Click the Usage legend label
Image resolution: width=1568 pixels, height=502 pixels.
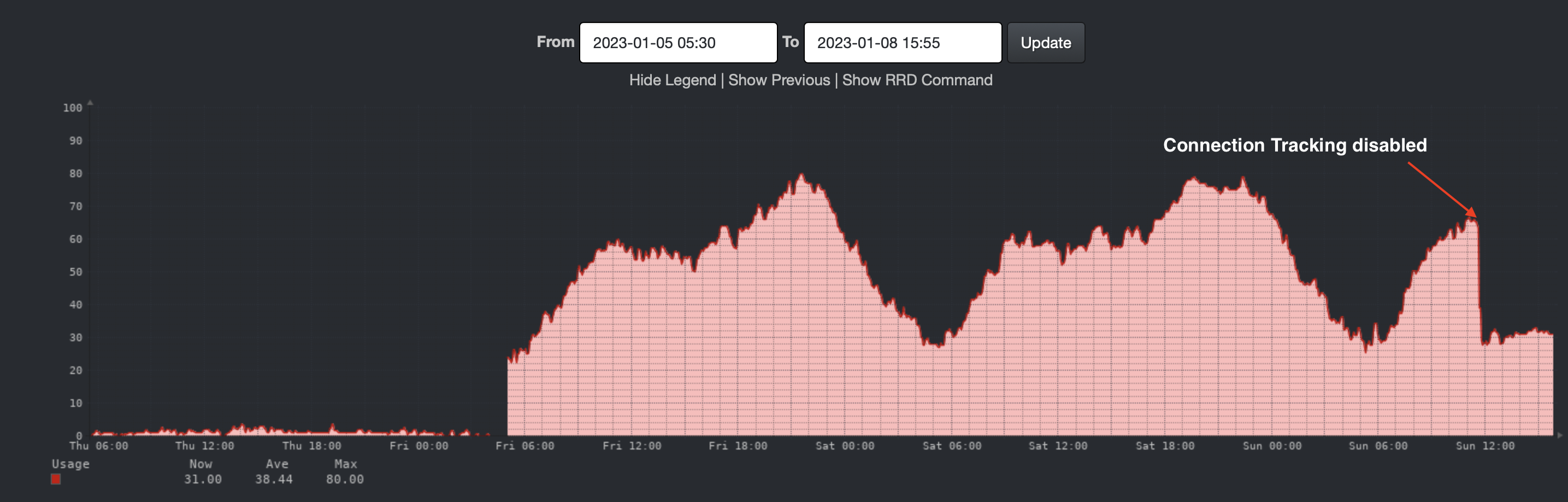click(x=70, y=464)
